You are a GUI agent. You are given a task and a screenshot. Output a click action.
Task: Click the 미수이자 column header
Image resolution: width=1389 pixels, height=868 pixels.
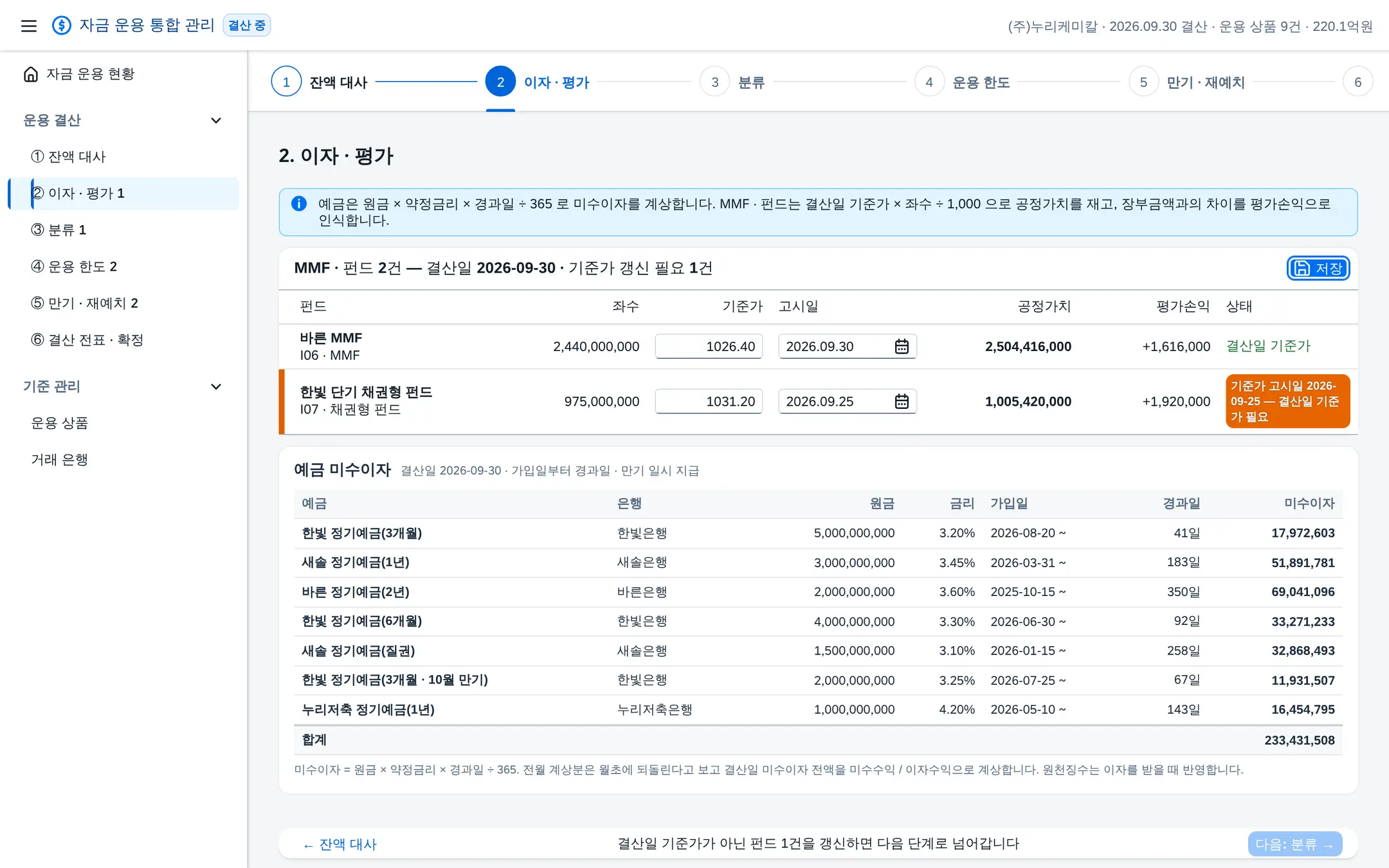click(1309, 503)
